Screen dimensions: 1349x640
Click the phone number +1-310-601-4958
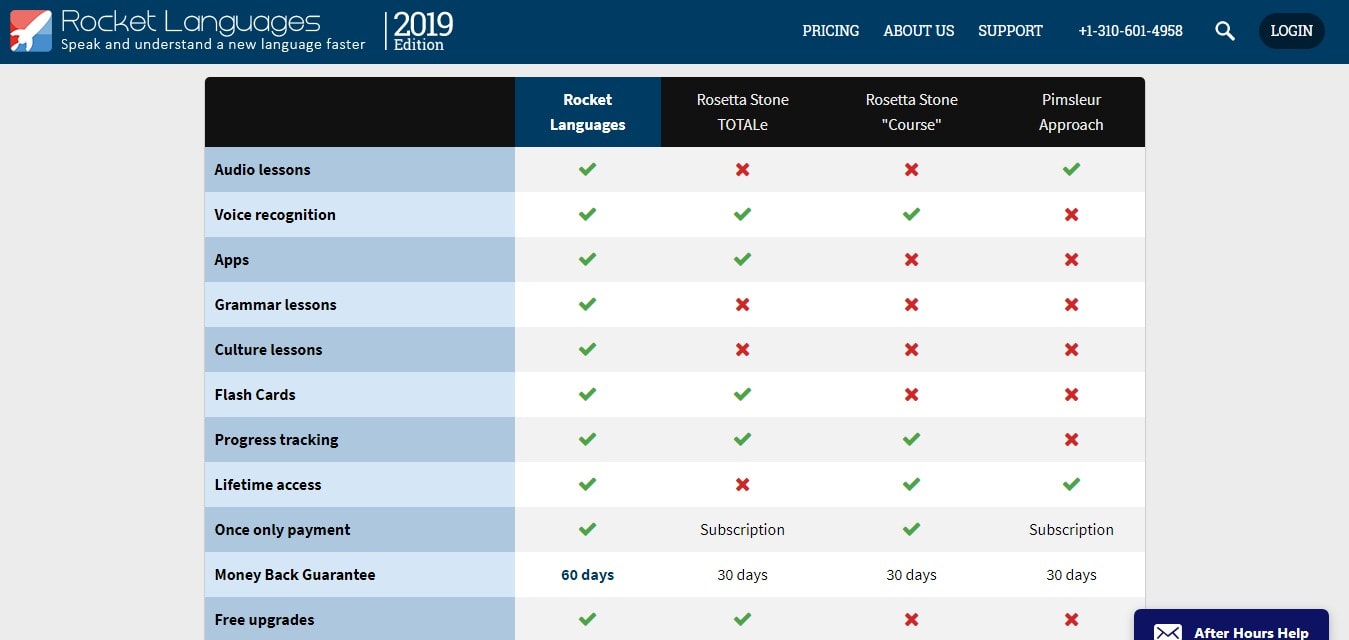1131,31
